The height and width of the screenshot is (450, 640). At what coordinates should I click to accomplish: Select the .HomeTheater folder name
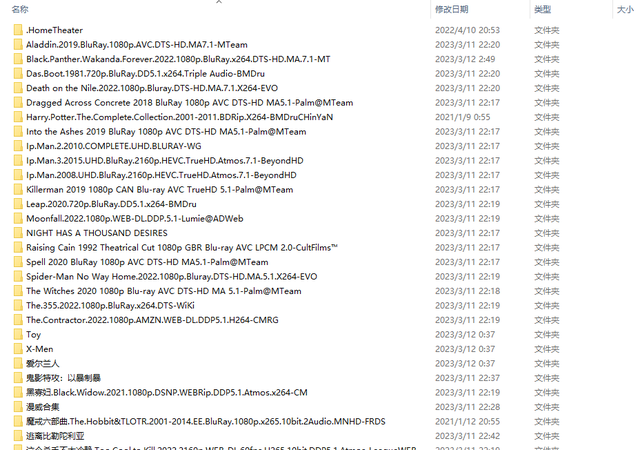54,30
